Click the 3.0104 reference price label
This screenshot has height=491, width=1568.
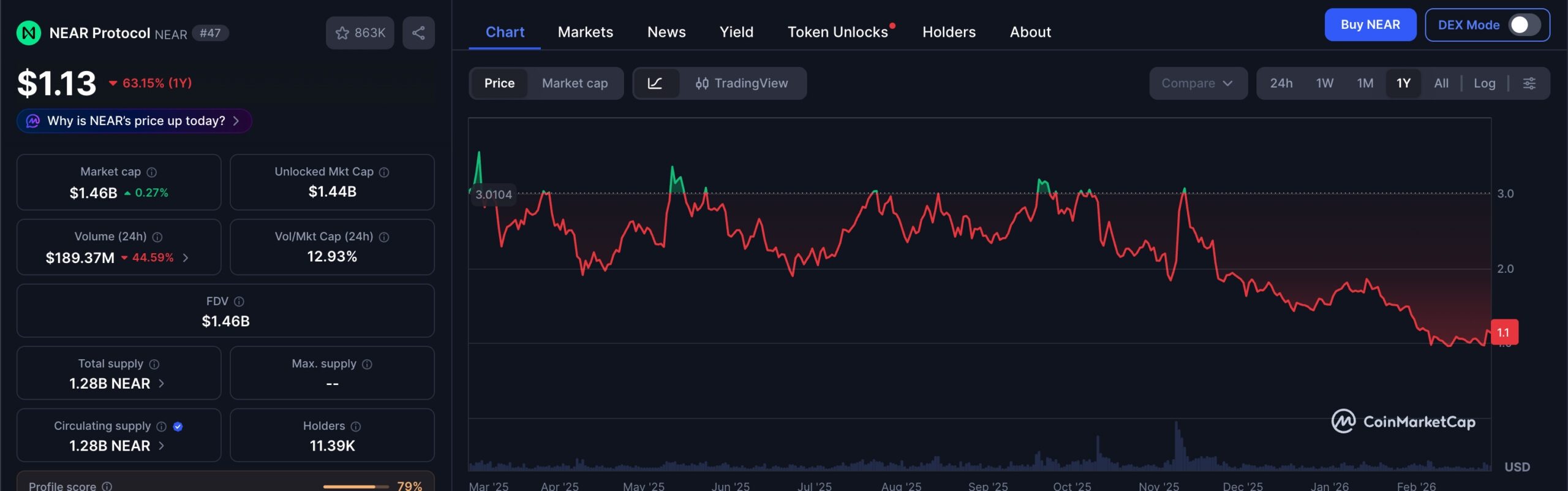[493, 195]
